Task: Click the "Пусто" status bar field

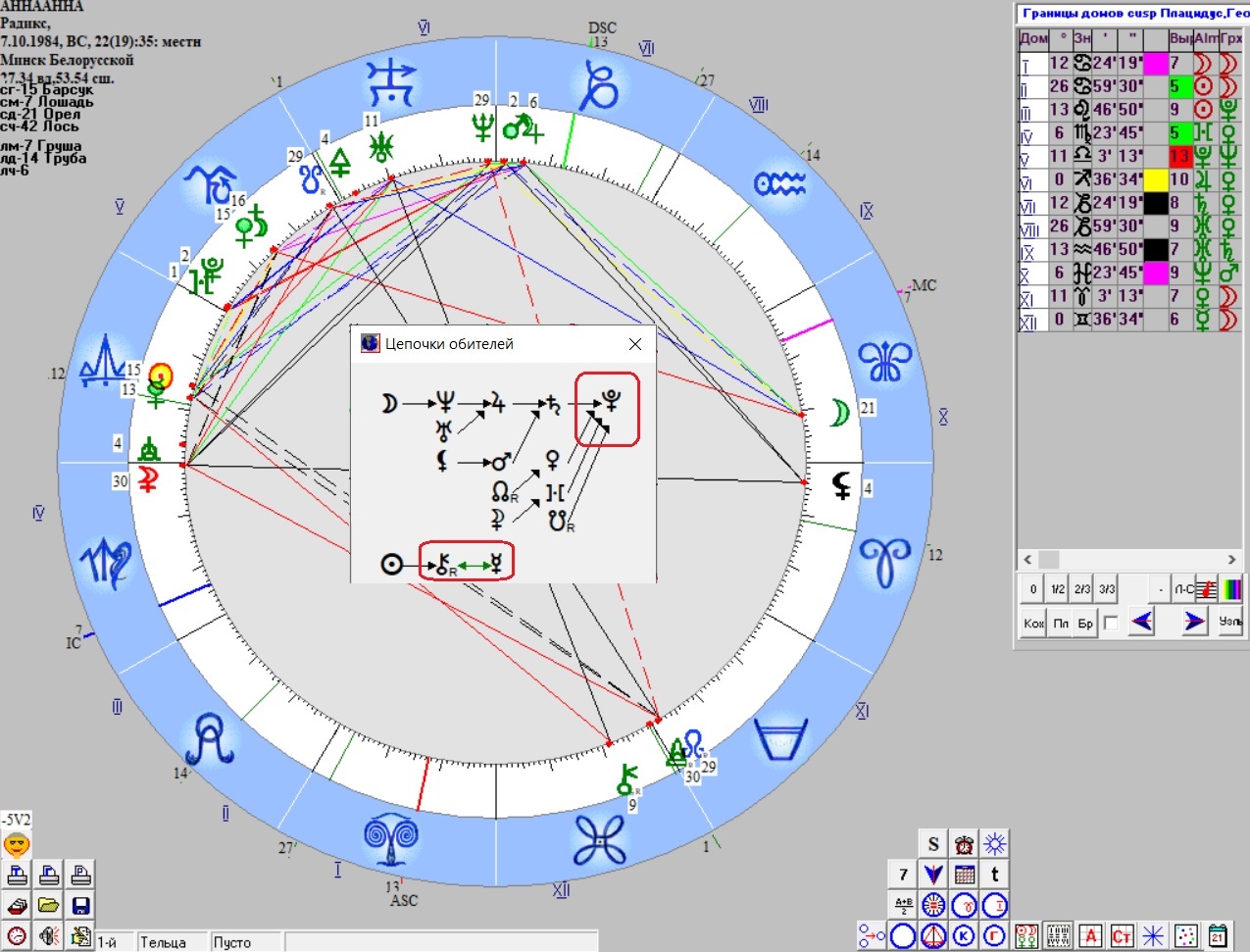Action: coord(246,942)
